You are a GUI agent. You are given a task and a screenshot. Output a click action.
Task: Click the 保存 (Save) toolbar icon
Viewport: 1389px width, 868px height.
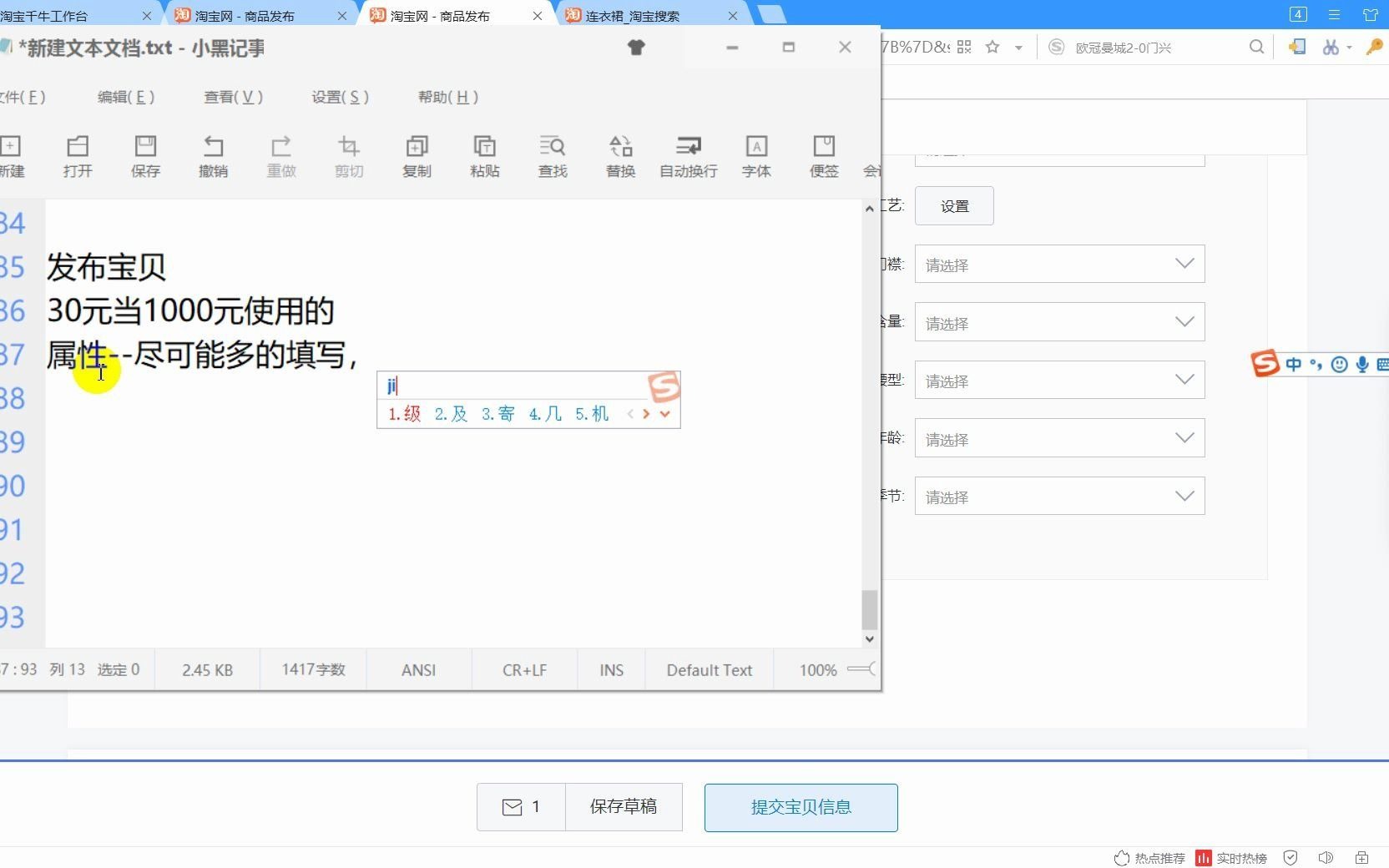click(145, 157)
